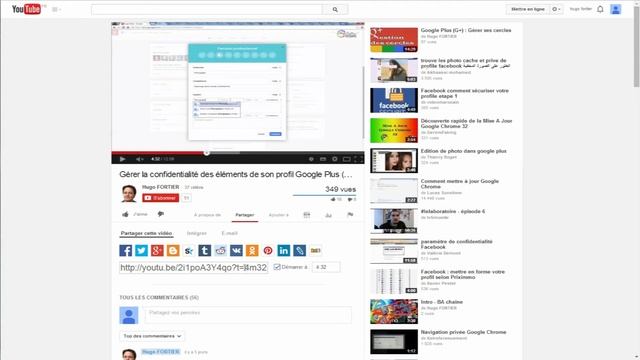
Task: Click the magnifier search button
Action: click(335, 9)
